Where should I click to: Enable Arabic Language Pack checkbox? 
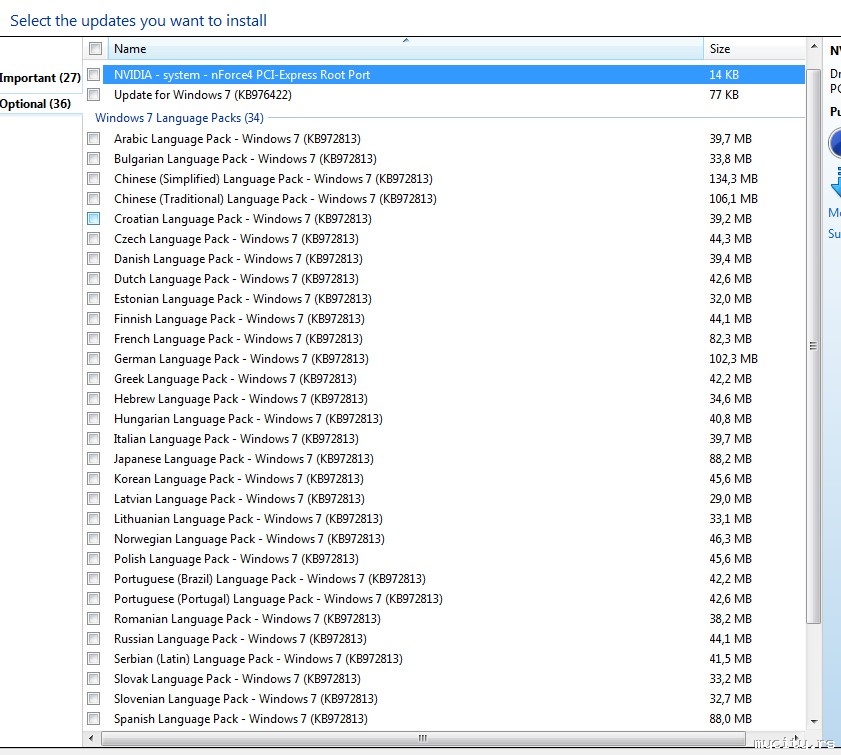point(94,139)
